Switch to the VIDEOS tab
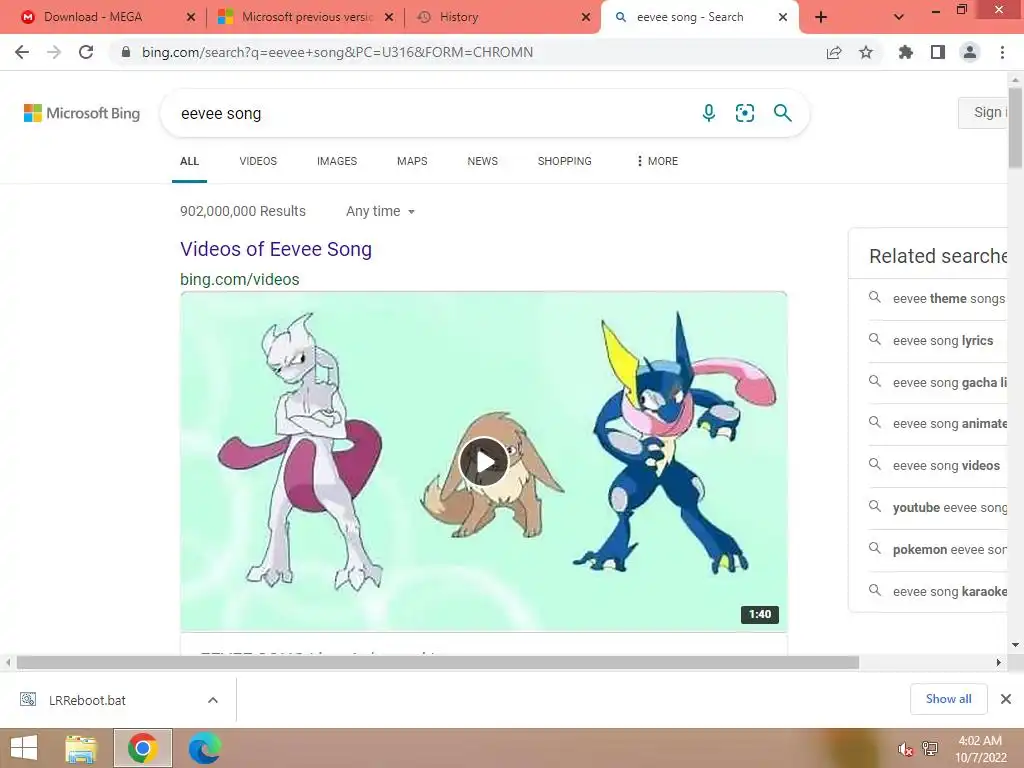The image size is (1024, 768). (x=258, y=161)
